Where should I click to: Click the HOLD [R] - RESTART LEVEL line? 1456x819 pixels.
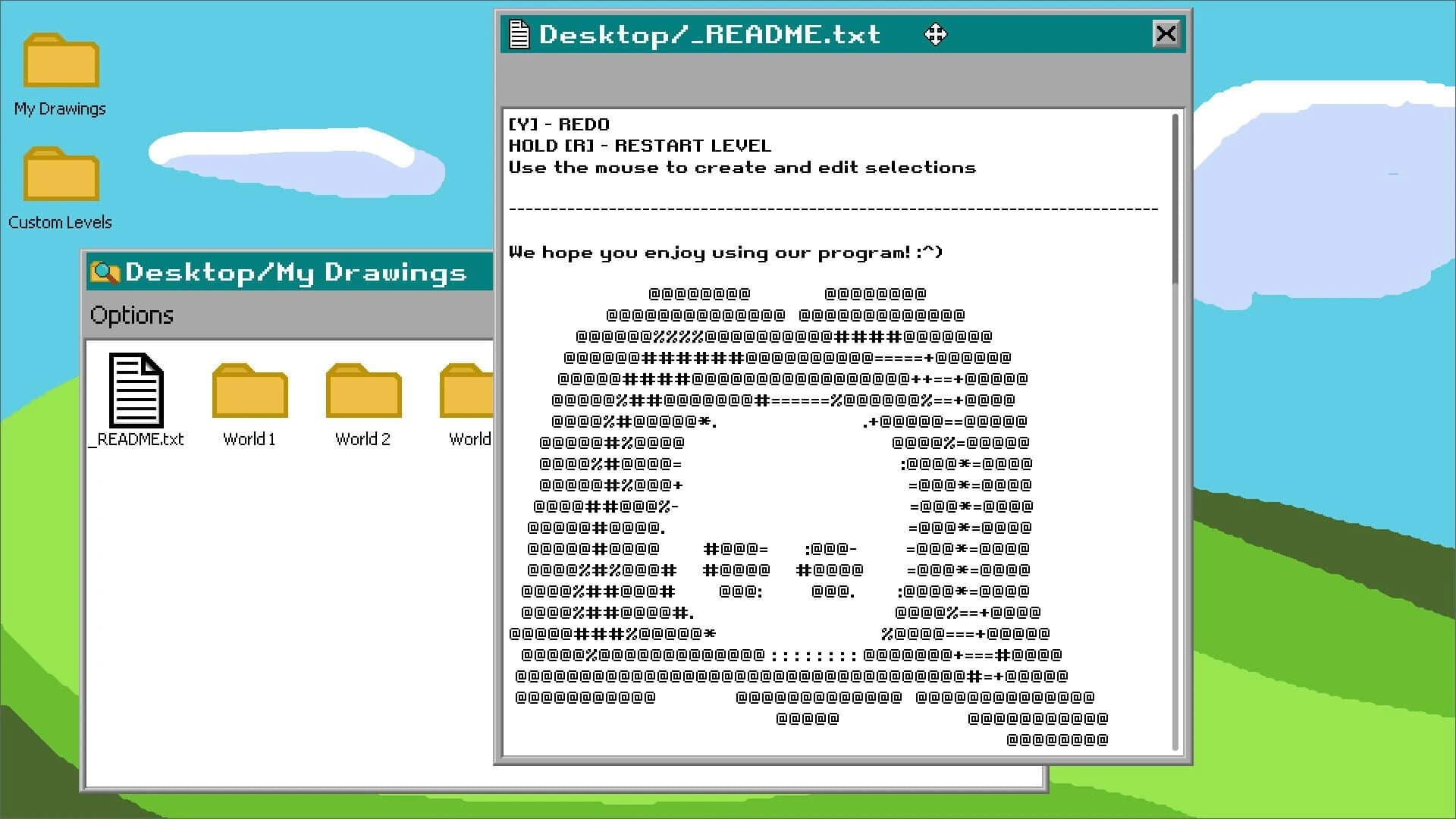(x=641, y=145)
